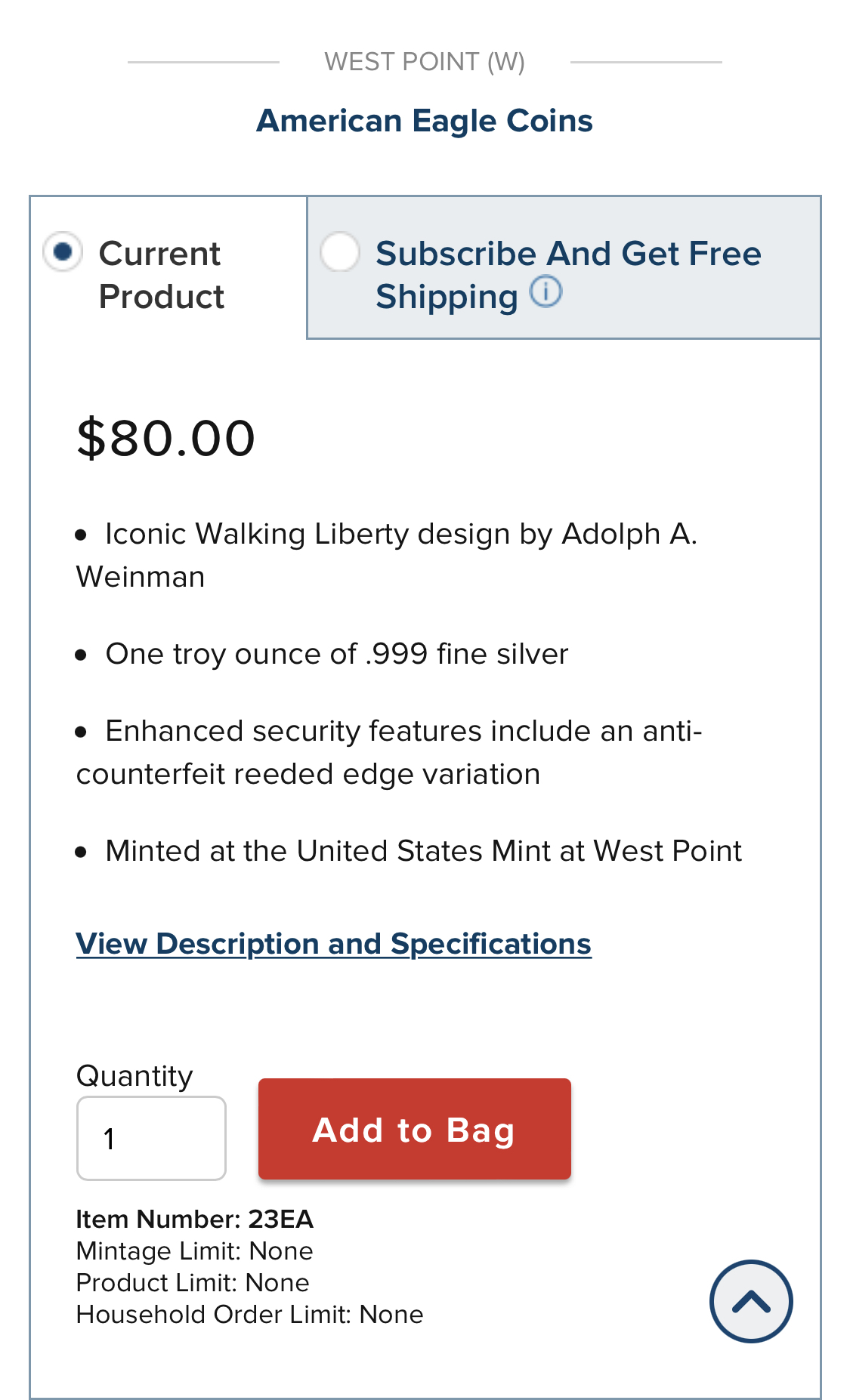Click the One troy ounce silver bullet

pos(323,654)
